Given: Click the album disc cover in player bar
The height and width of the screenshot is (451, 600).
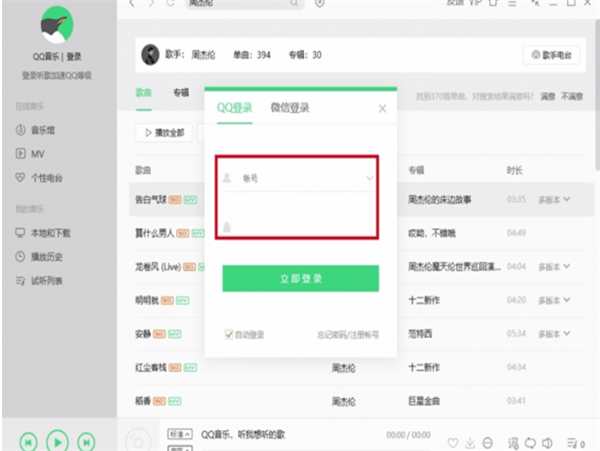Looking at the screenshot, I should (x=138, y=442).
